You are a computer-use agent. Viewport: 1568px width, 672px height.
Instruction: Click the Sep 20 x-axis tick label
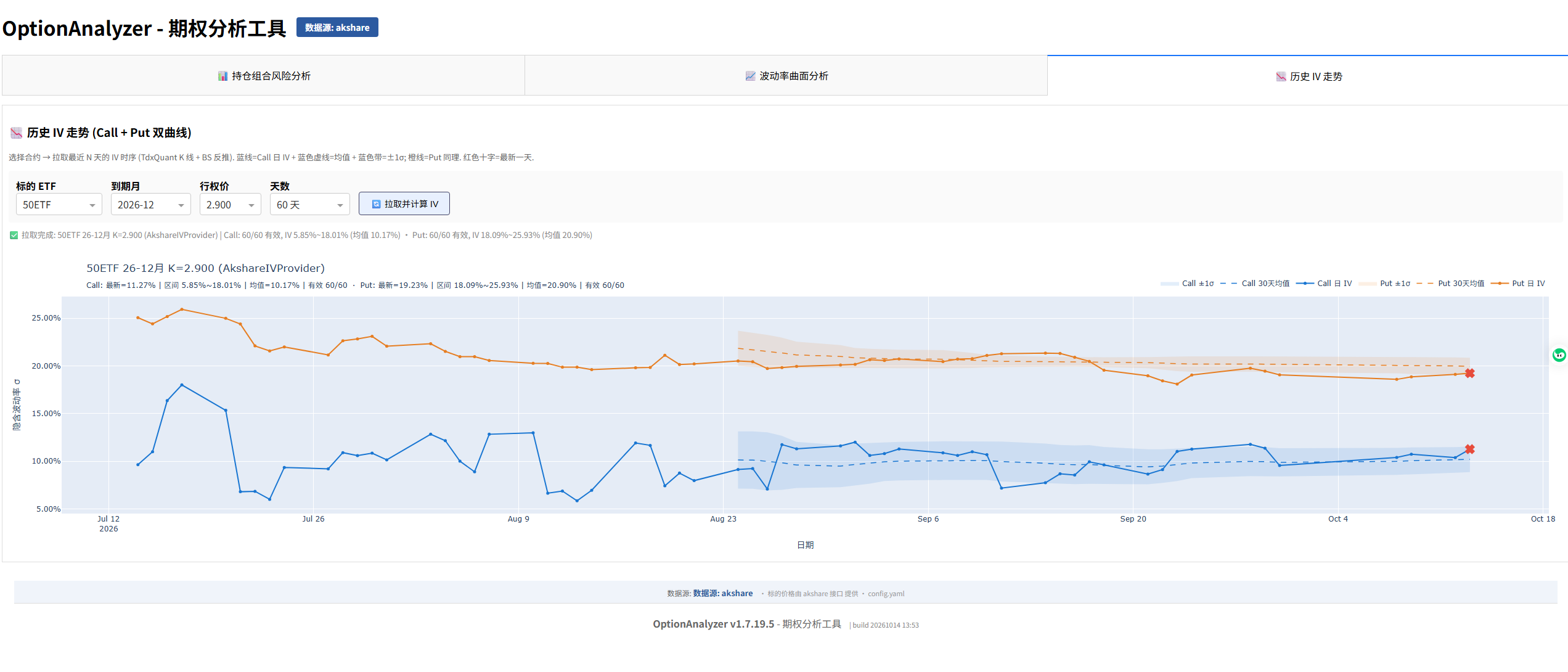(x=1133, y=518)
